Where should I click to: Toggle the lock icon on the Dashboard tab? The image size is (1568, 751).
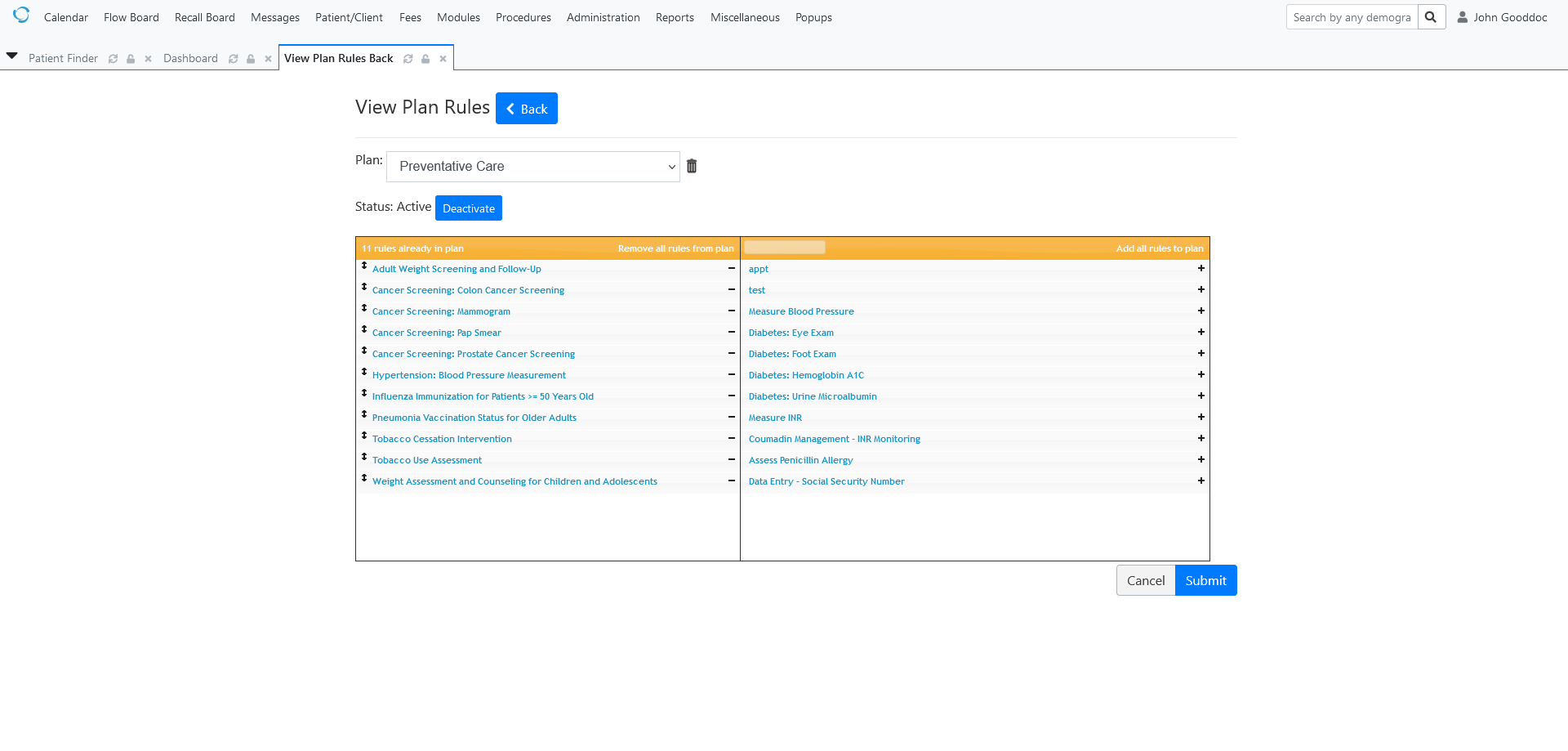pos(251,58)
